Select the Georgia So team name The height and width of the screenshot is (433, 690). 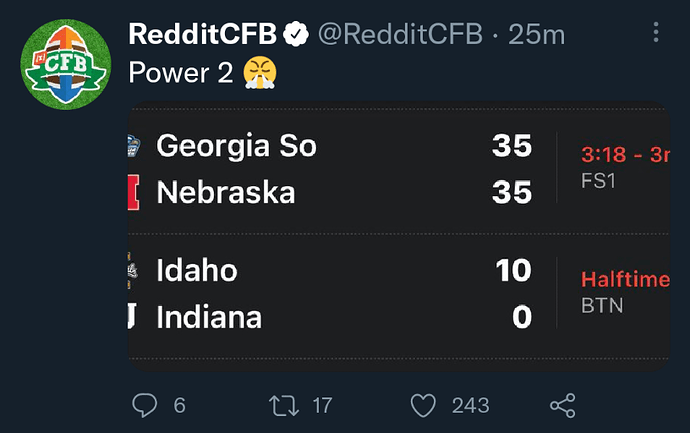point(236,146)
